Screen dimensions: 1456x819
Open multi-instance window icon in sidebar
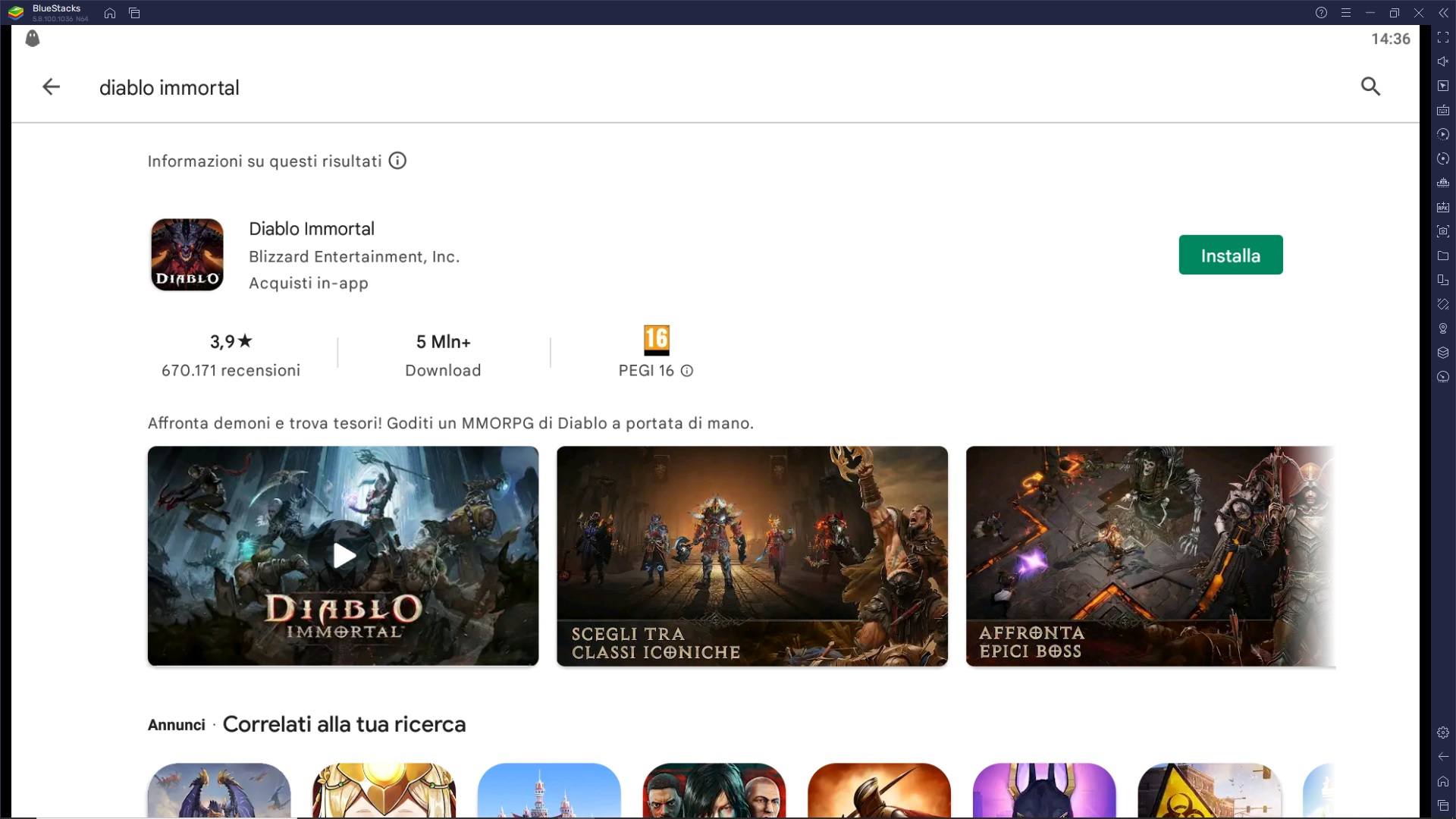1443,280
